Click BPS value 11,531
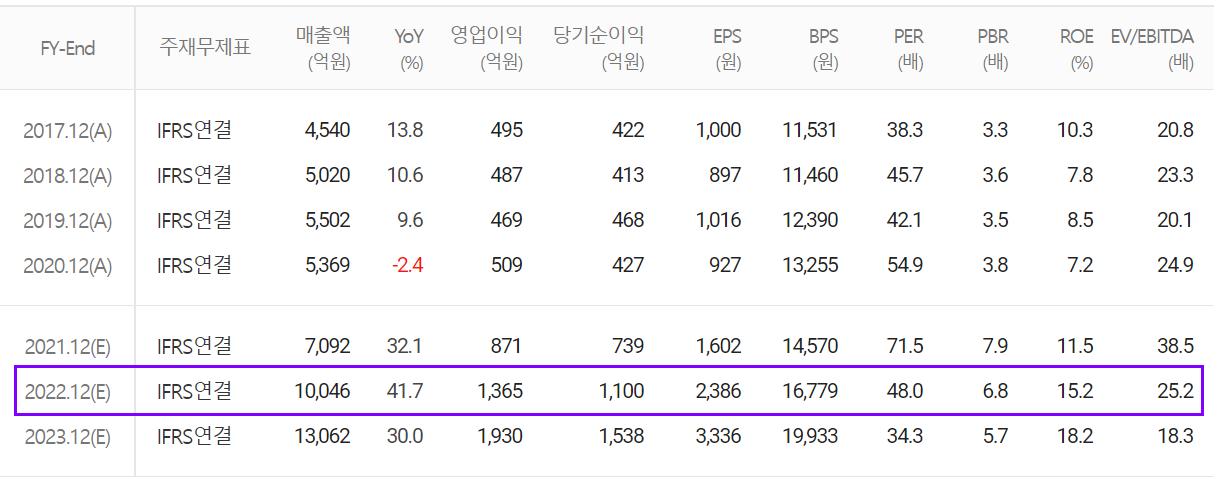This screenshot has height=483, width=1214. pyautogui.click(x=811, y=131)
